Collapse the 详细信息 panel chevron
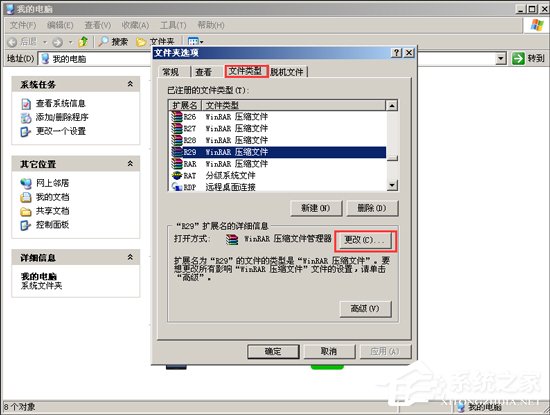Viewport: 550px width, 415px height. [x=130, y=257]
